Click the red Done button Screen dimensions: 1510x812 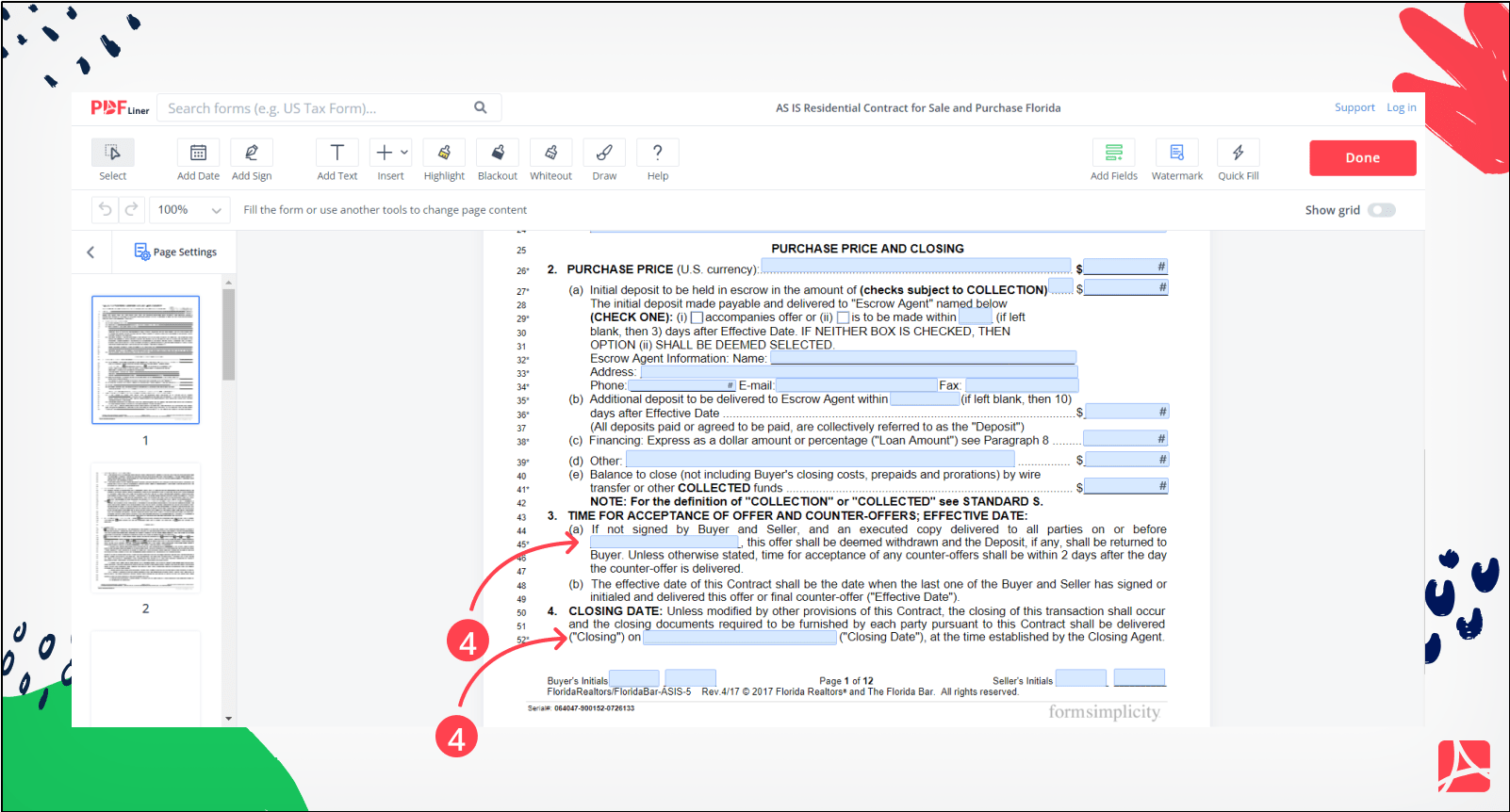coord(1362,157)
